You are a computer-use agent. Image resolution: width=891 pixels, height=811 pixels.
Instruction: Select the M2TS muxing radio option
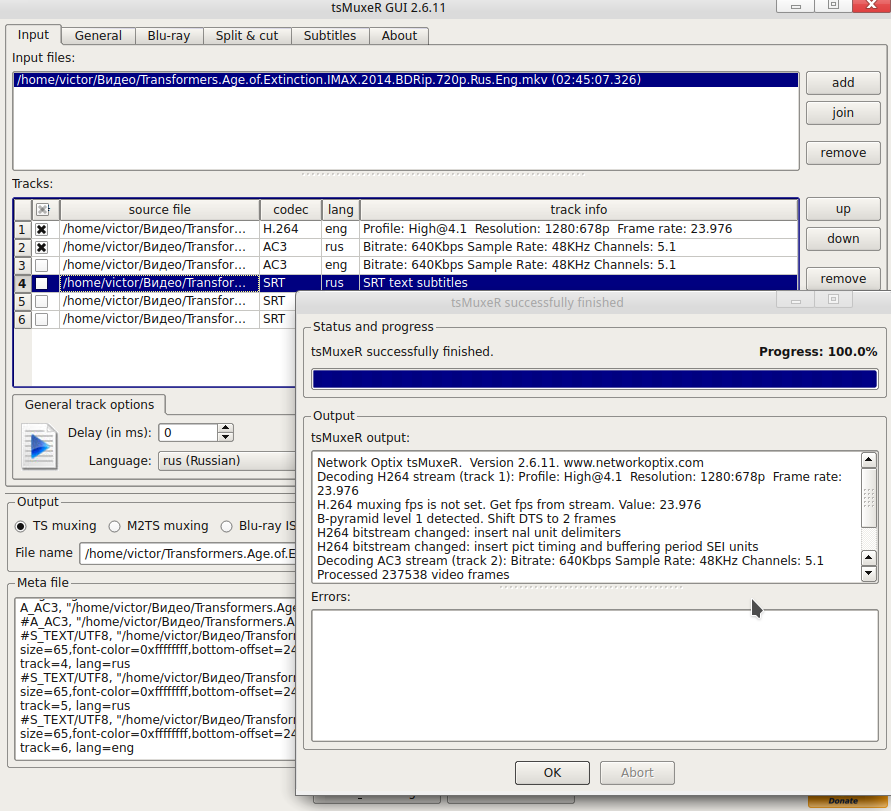pos(116,526)
